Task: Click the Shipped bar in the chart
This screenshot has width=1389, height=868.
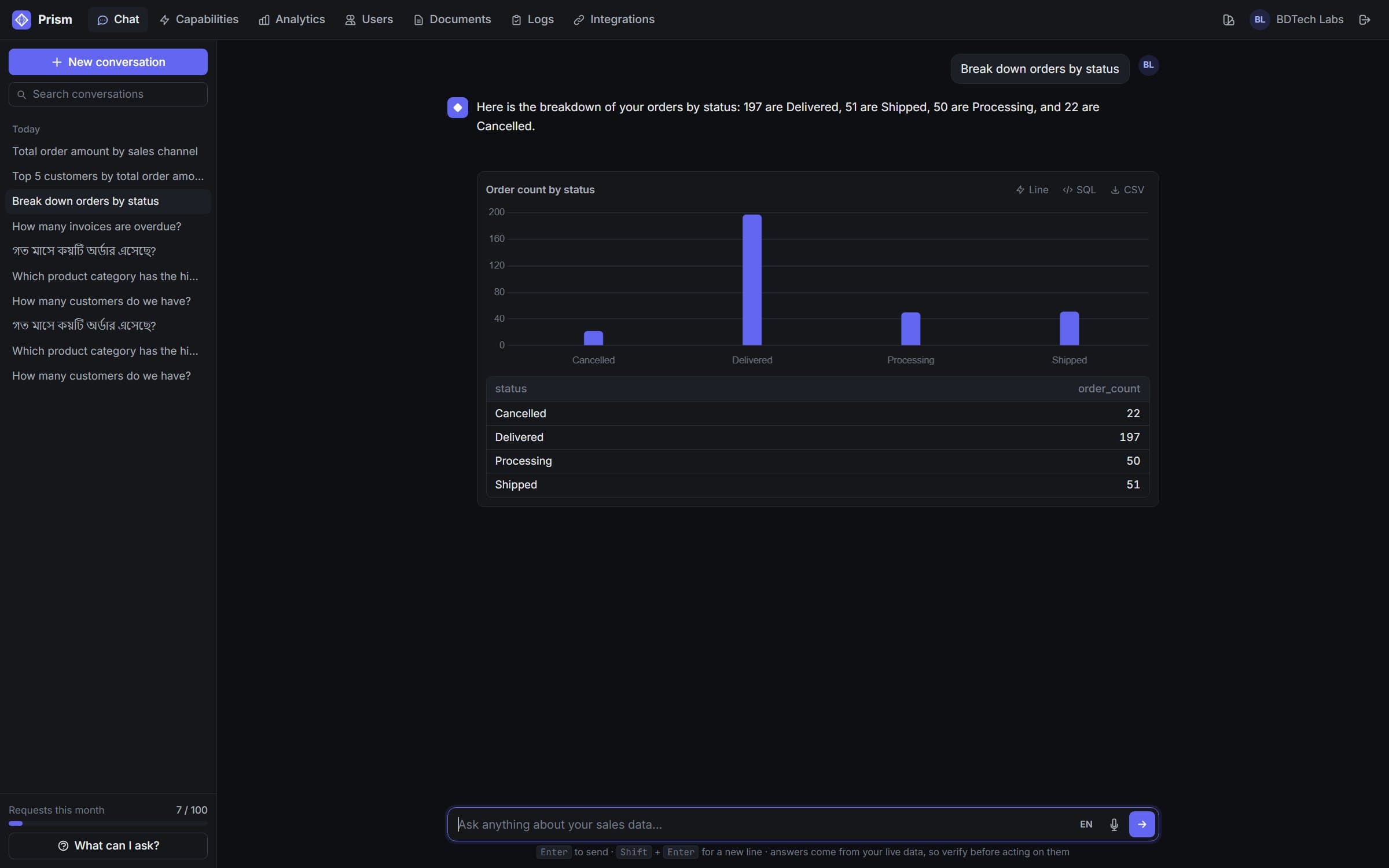Action: click(x=1069, y=329)
